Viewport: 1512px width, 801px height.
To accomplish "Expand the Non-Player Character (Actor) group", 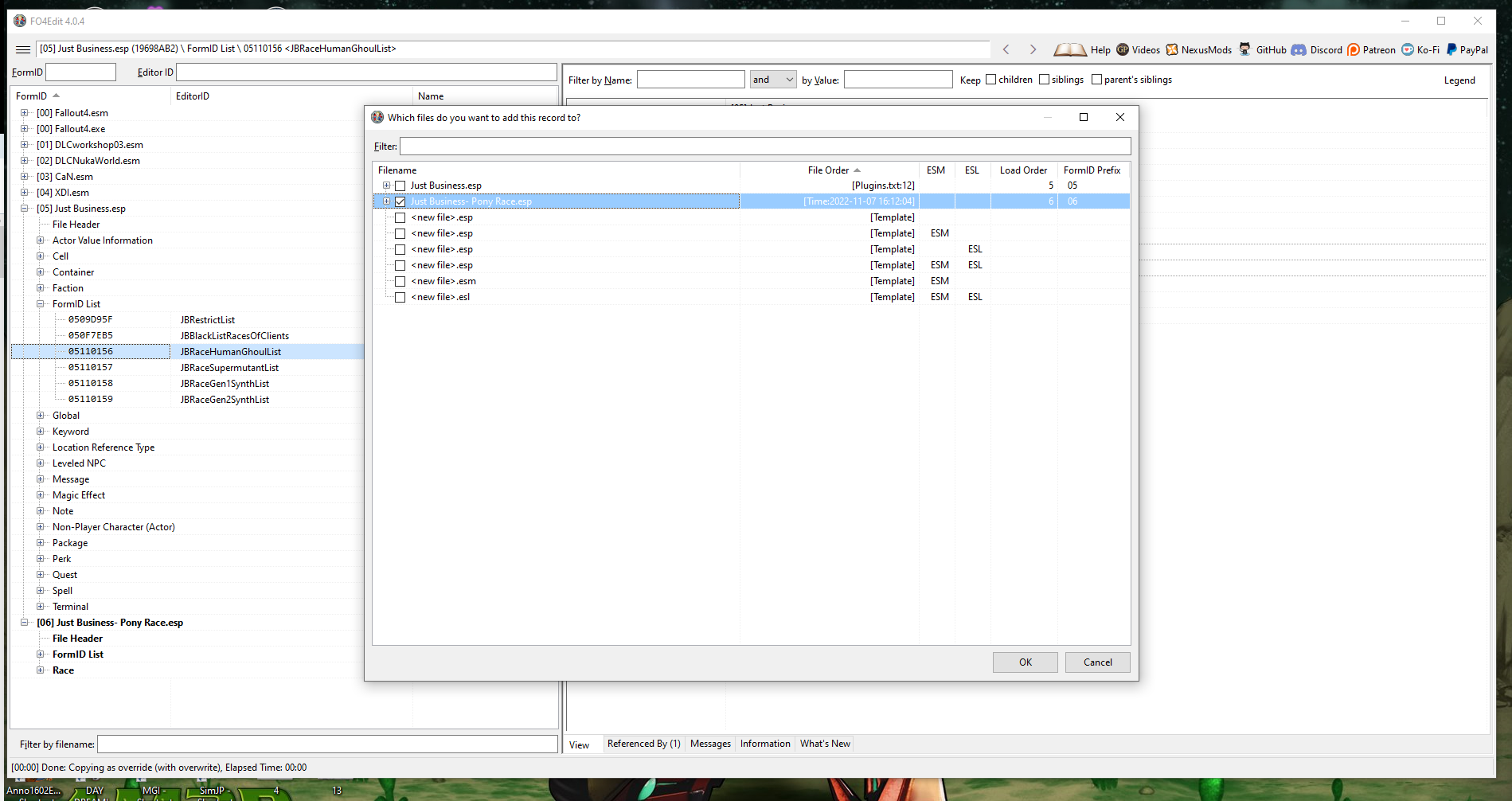I will pyautogui.click(x=41, y=527).
